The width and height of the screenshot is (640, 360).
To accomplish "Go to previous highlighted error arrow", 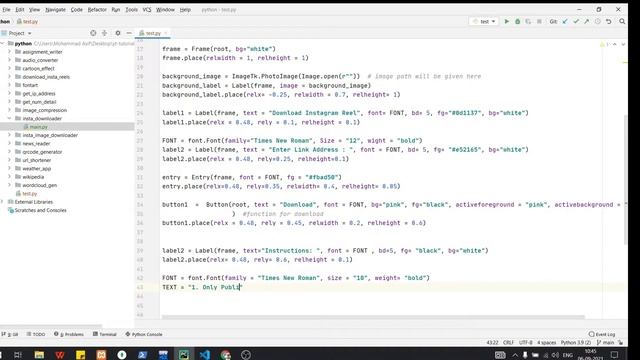I will point(615,44).
